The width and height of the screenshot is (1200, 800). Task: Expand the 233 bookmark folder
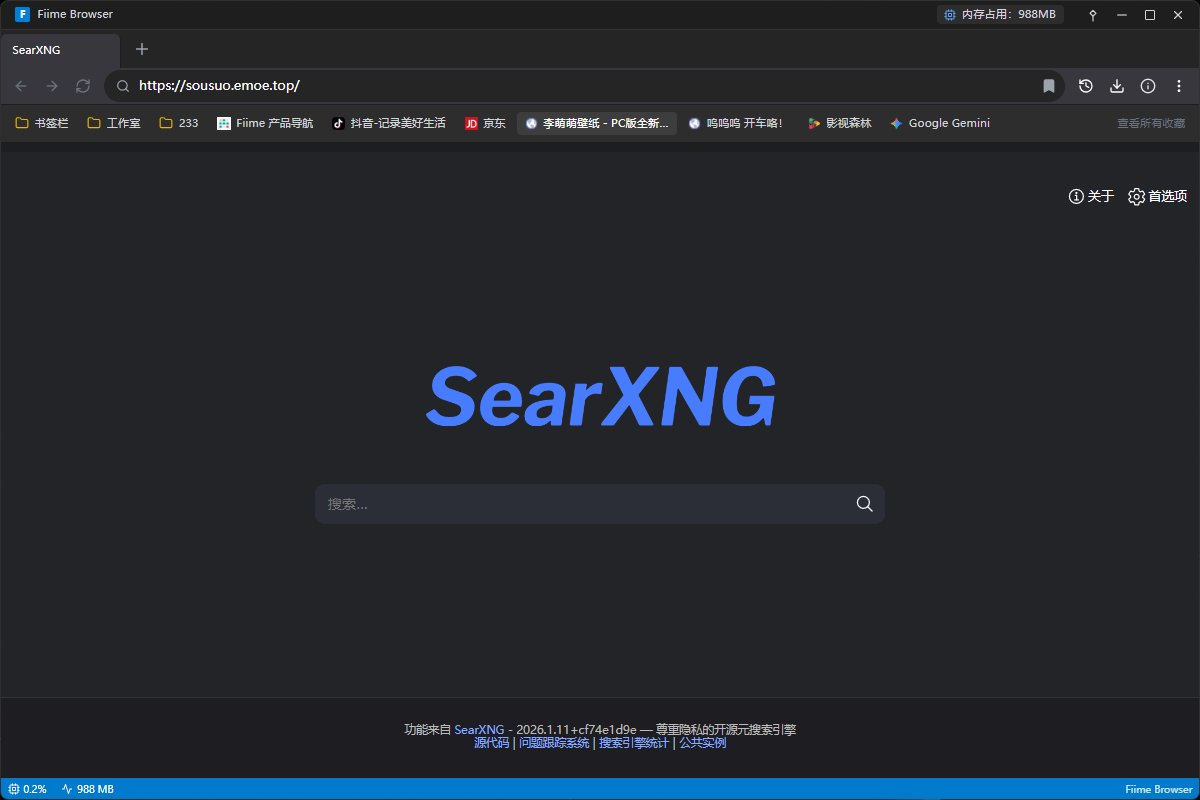click(179, 123)
